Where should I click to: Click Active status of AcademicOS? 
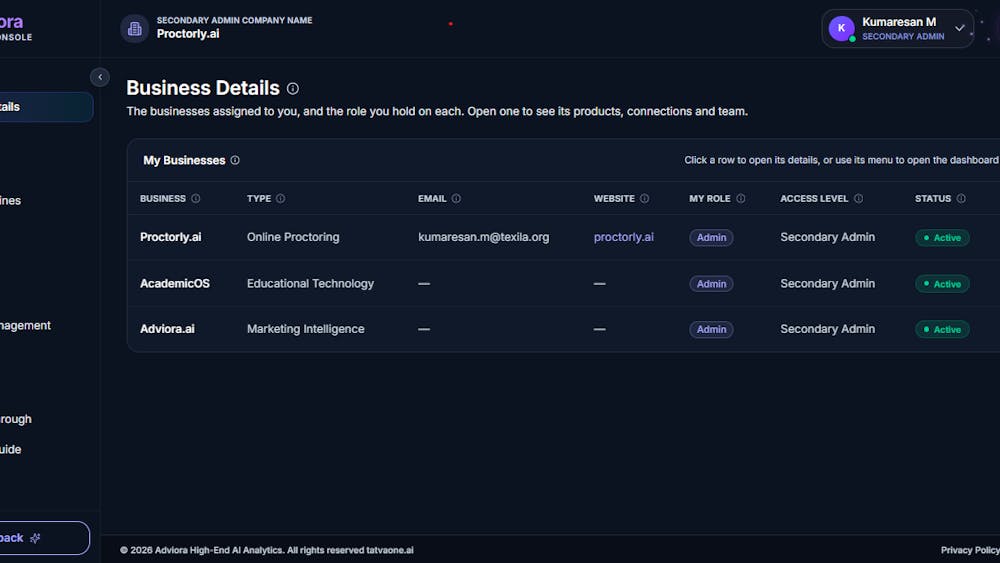click(x=942, y=284)
